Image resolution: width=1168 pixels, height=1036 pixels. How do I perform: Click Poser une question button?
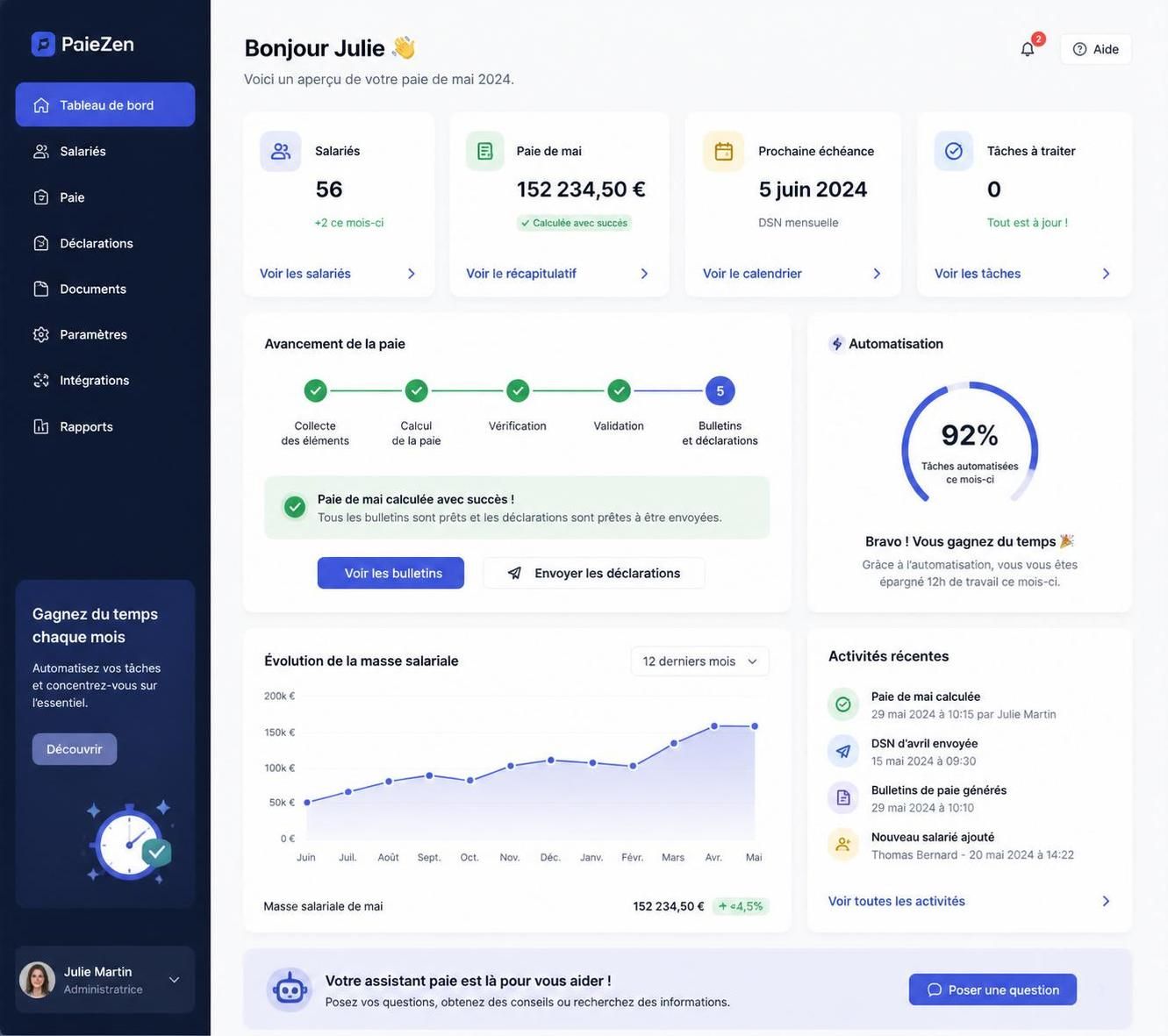click(x=992, y=990)
